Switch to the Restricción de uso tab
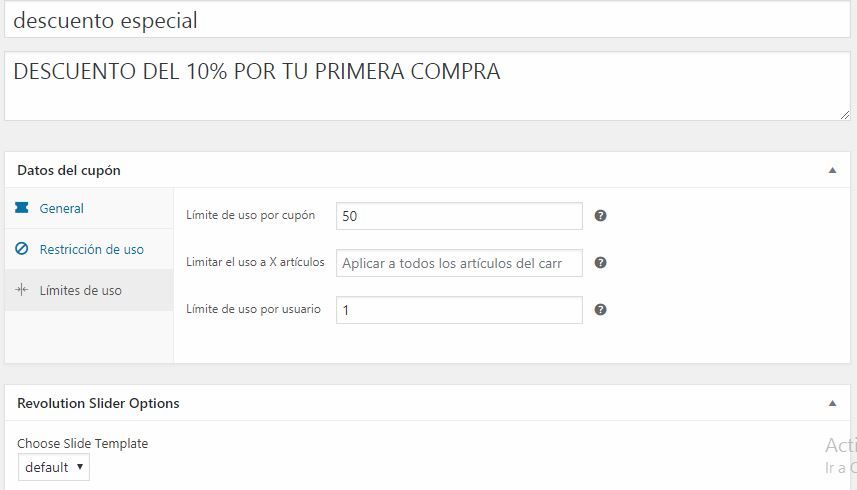The width and height of the screenshot is (857, 490). [89, 249]
